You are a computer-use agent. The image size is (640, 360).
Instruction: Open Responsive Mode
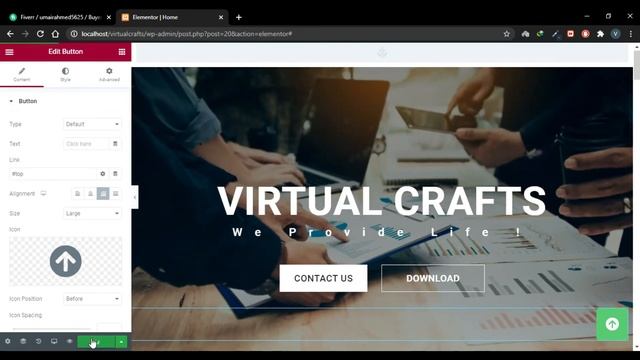pyautogui.click(x=54, y=341)
